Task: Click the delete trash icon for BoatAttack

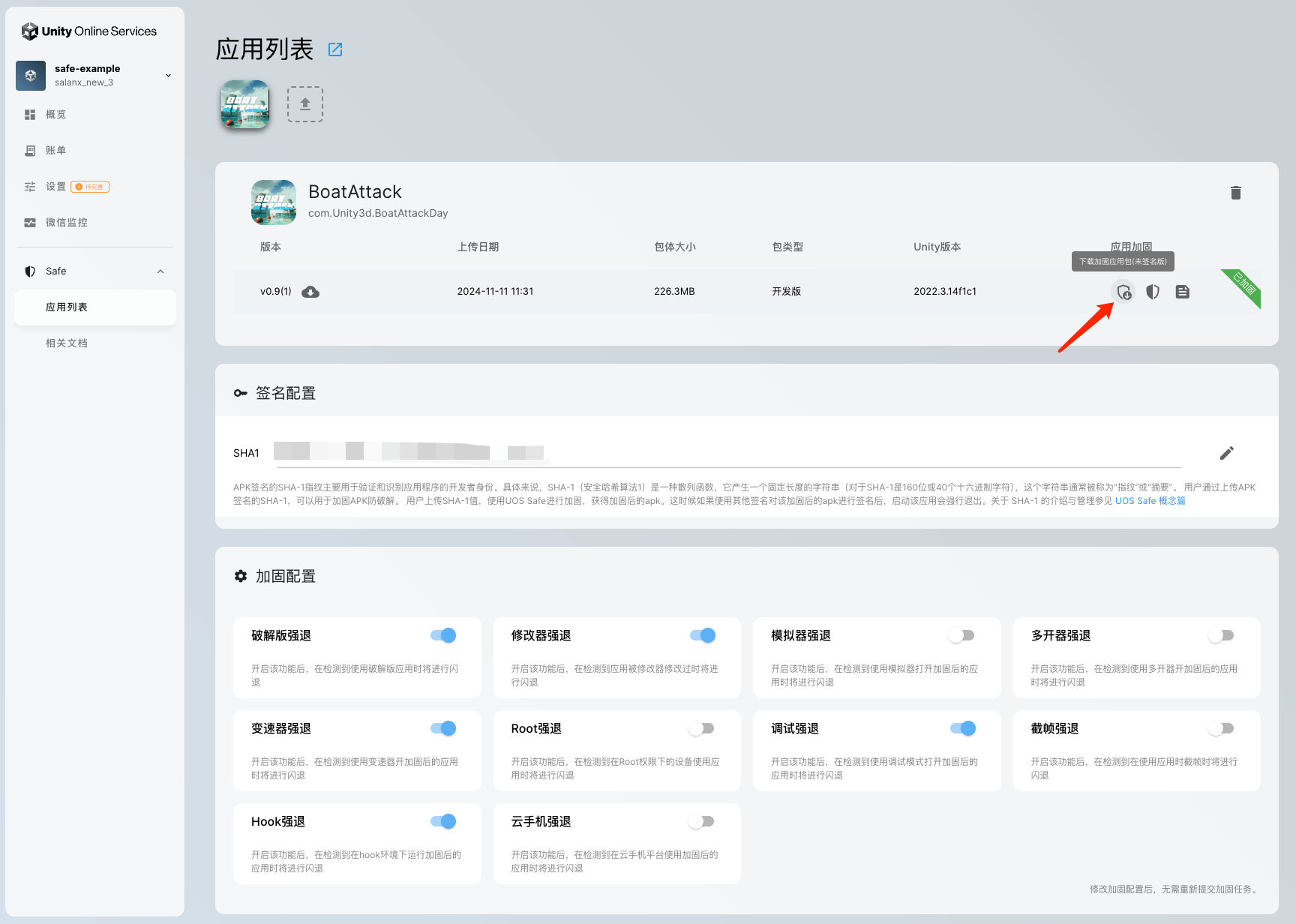Action: coord(1235,193)
